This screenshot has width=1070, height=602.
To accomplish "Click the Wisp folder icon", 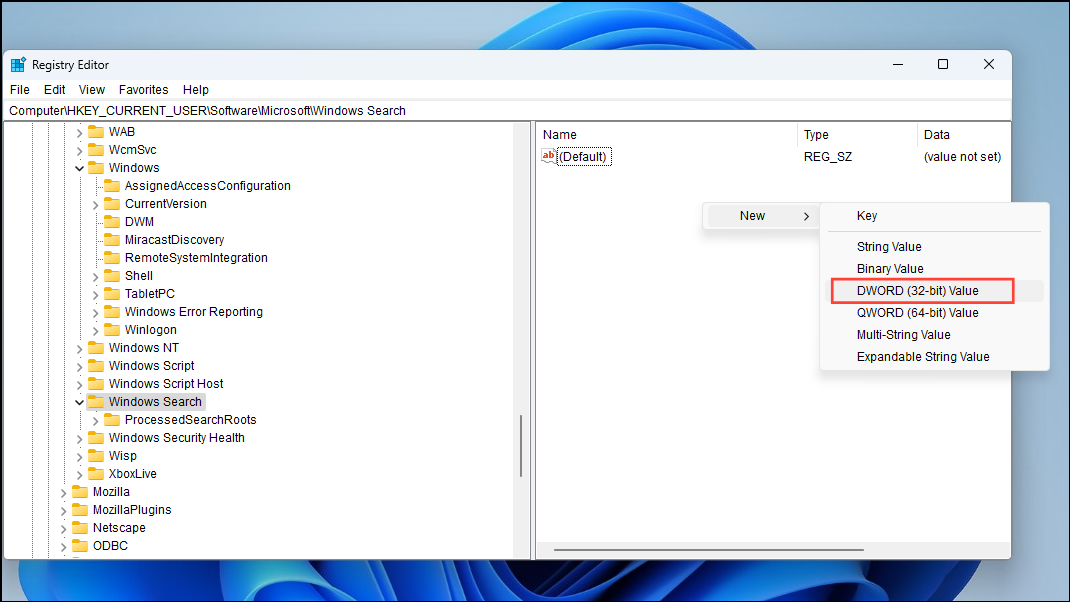I will pos(96,455).
